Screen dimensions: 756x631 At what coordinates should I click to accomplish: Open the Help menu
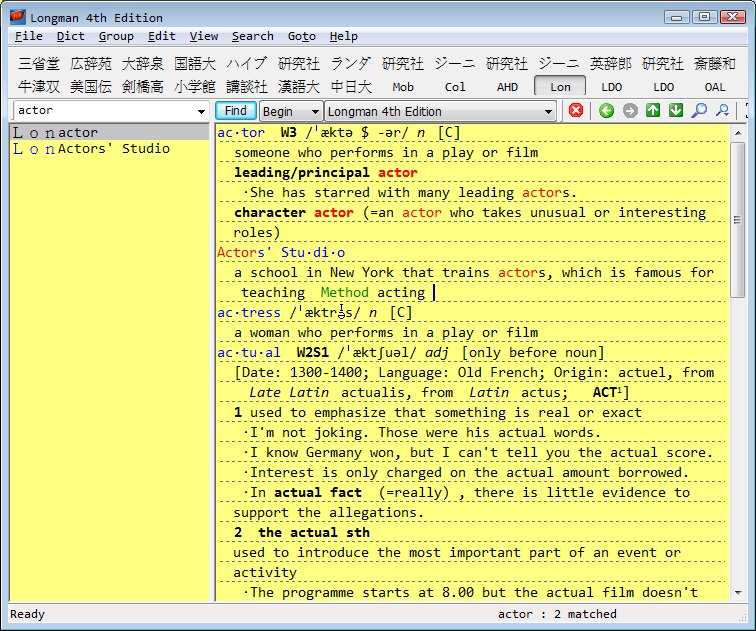(344, 36)
